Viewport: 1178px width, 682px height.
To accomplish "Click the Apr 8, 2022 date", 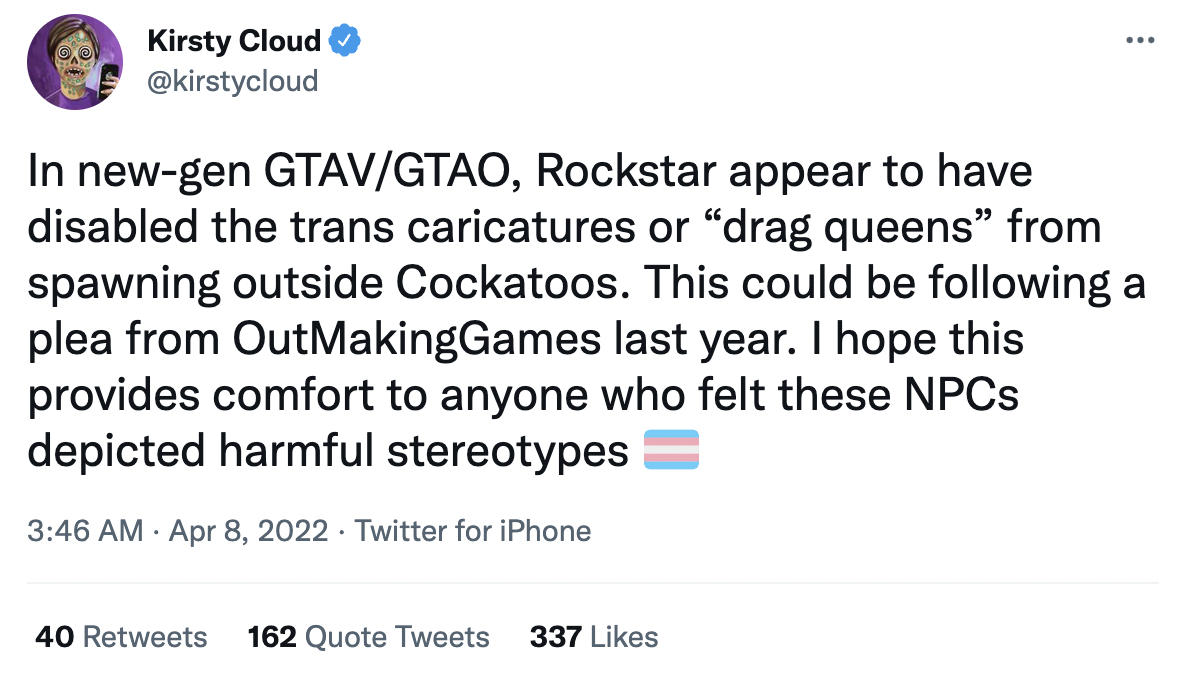I will pyautogui.click(x=249, y=531).
